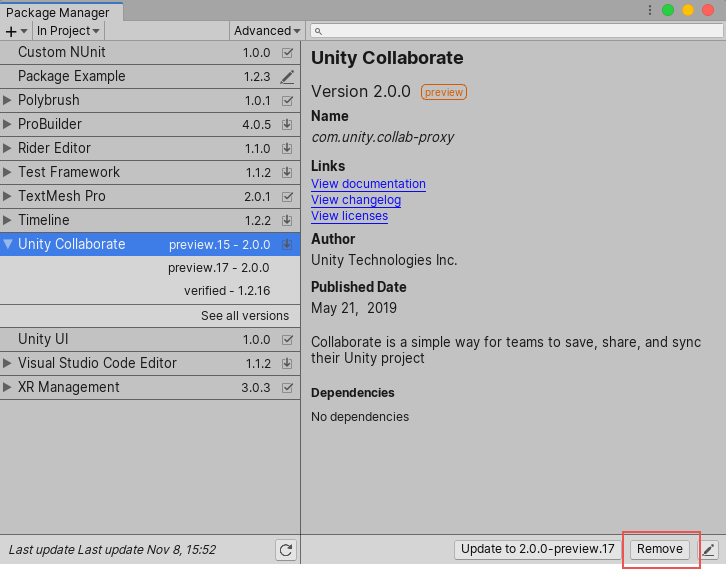
Task: Click the update icon on Timeline row
Action: [287, 220]
